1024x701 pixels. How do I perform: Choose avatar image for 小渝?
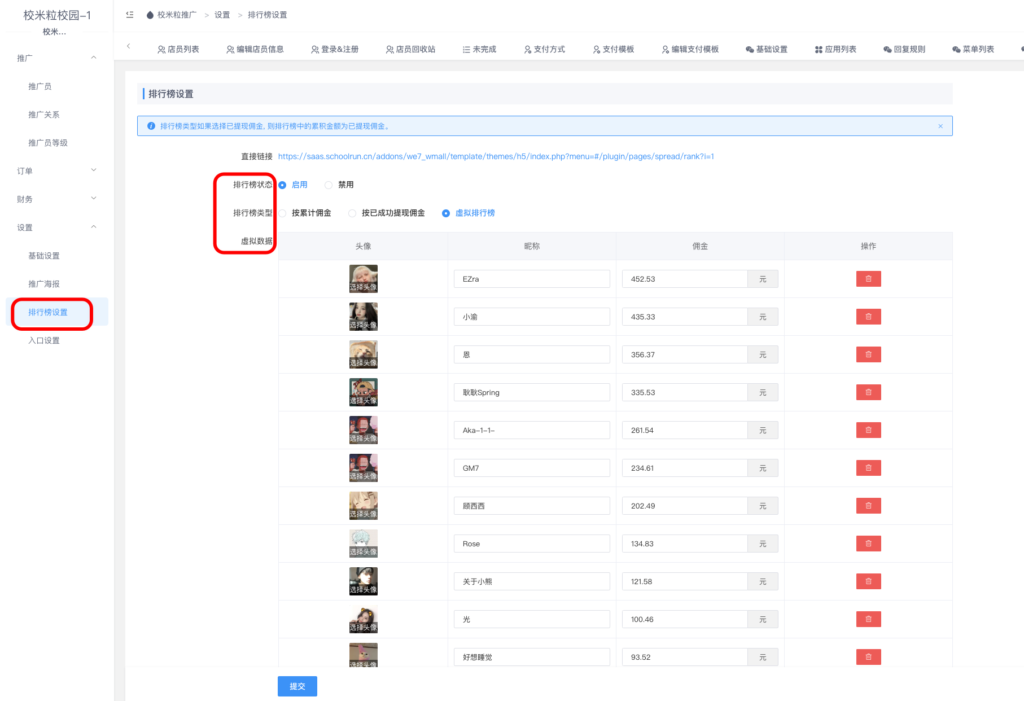coord(363,317)
